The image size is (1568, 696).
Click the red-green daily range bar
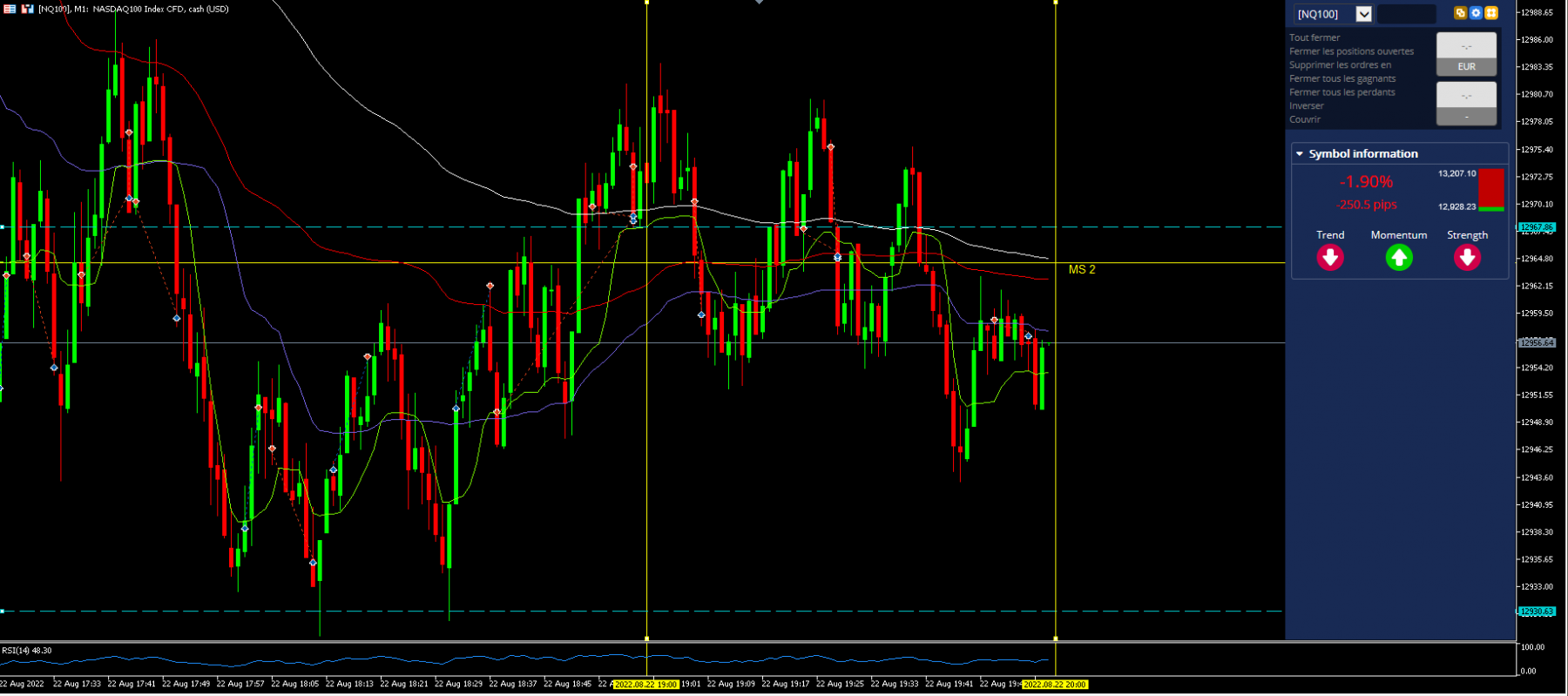pos(1491,190)
